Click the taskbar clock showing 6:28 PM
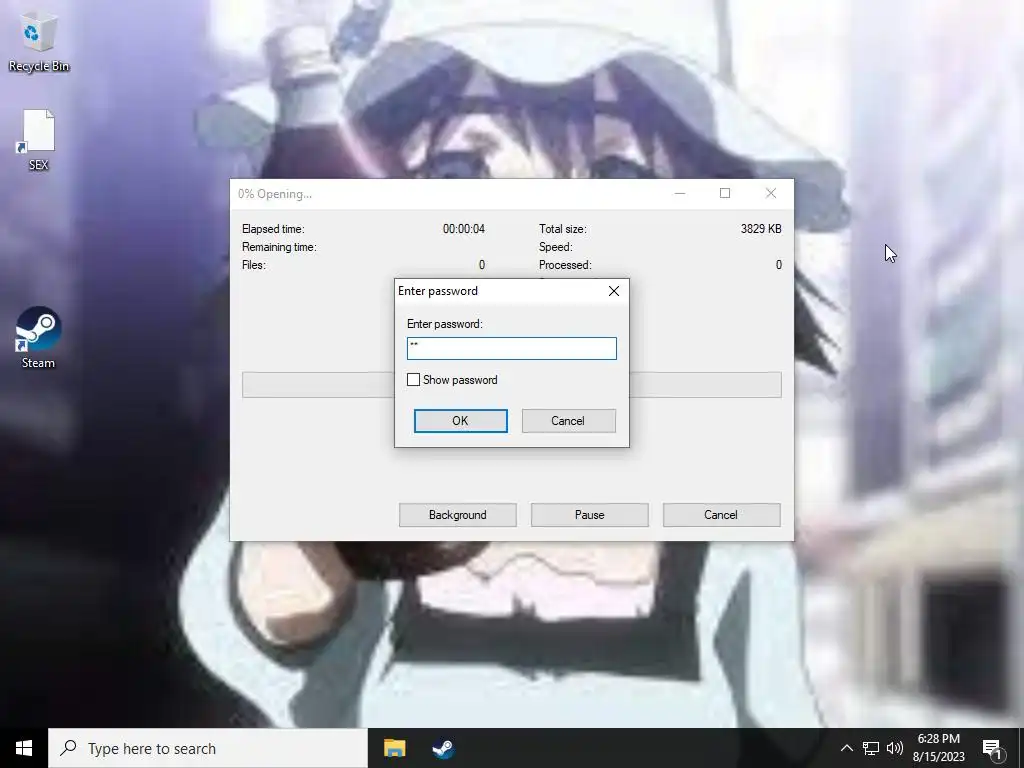Screen dimensions: 1024x768 [938, 748]
